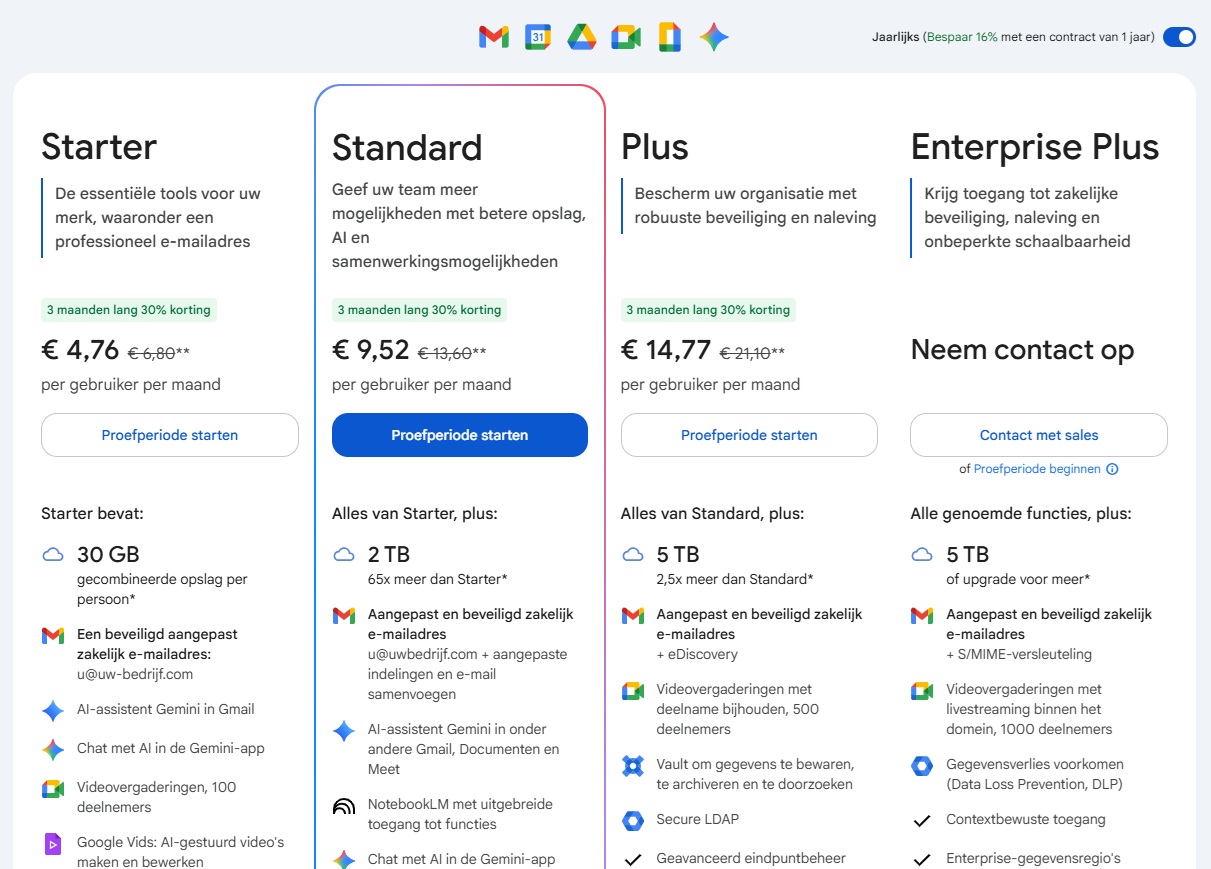Click the Google Drive icon in the header
Screen dimensions: 1211x869
coord(580,37)
